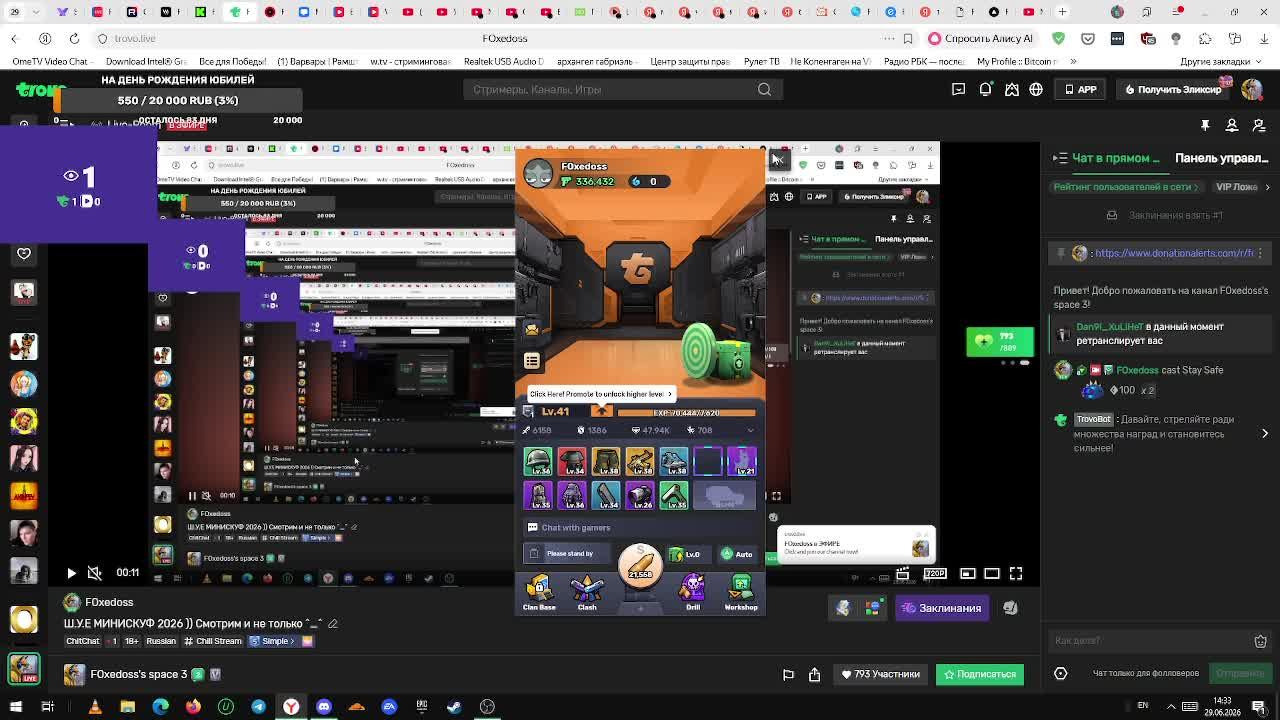Viewport: 1280px width, 720px height.
Task: Toggle theater mode on the player
Action: tap(992, 573)
